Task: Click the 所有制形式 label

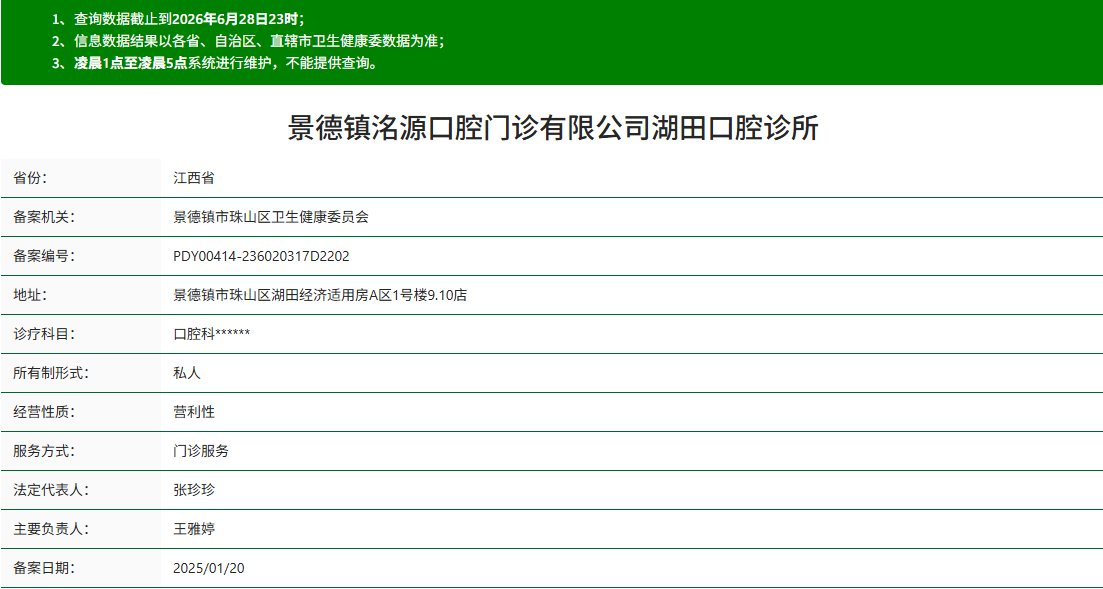Action: point(51,373)
